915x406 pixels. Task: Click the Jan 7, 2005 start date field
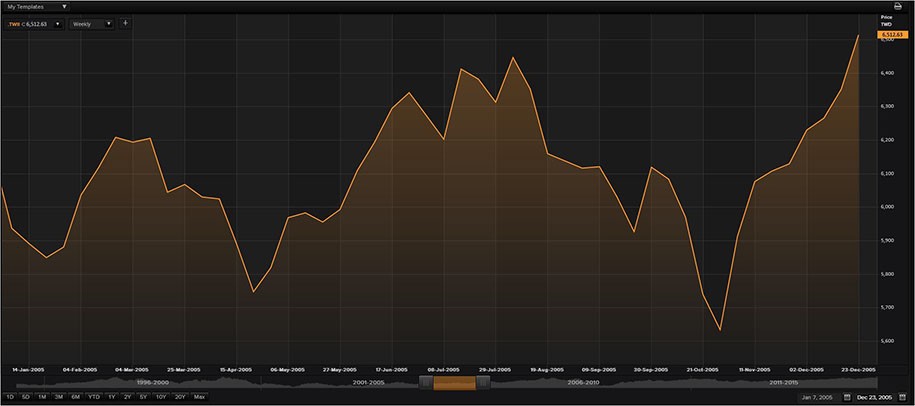(x=819, y=397)
